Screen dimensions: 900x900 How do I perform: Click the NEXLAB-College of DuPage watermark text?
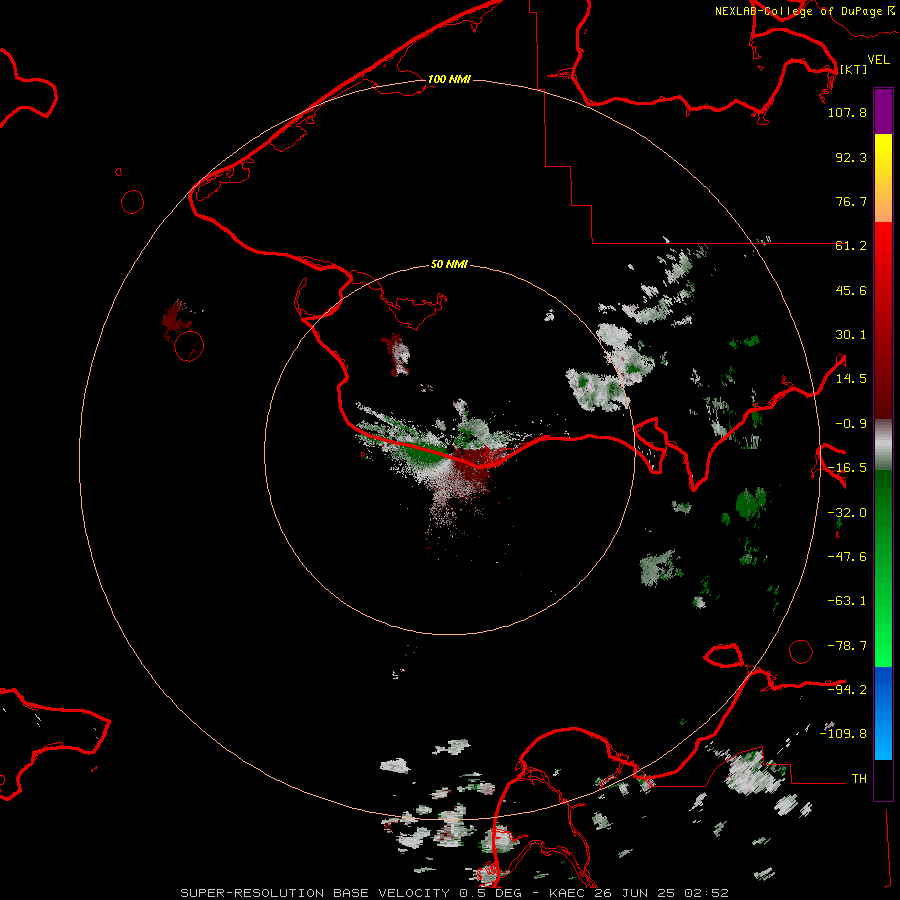(x=798, y=11)
